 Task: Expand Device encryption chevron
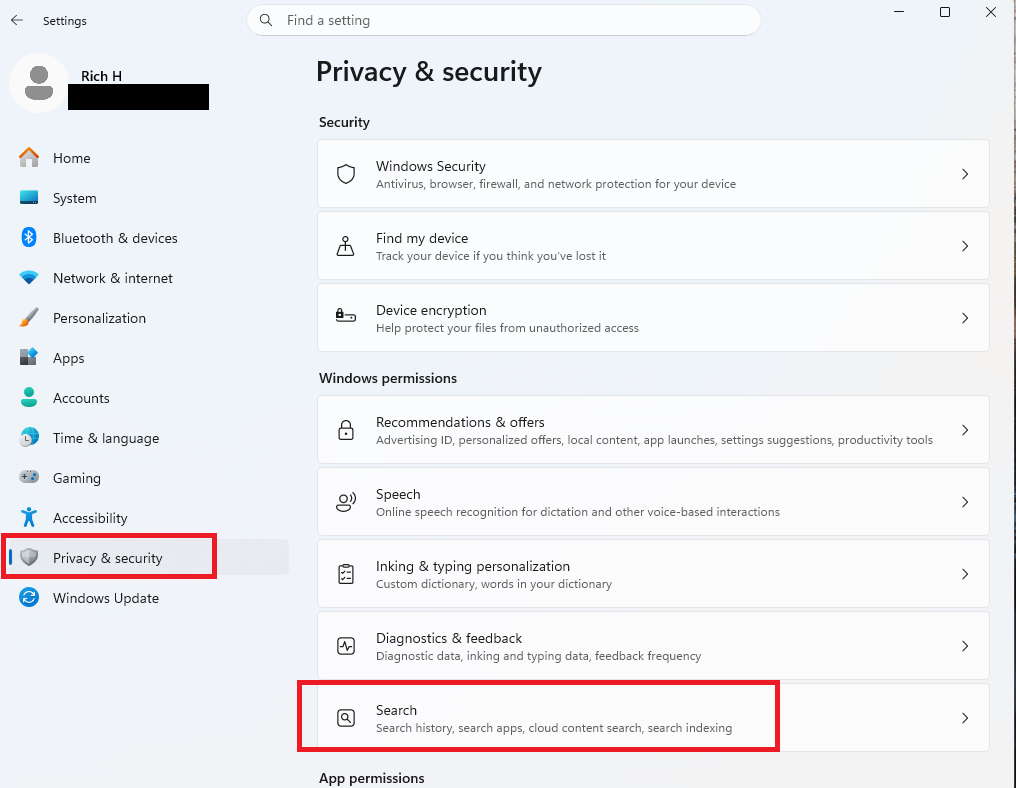click(x=965, y=318)
